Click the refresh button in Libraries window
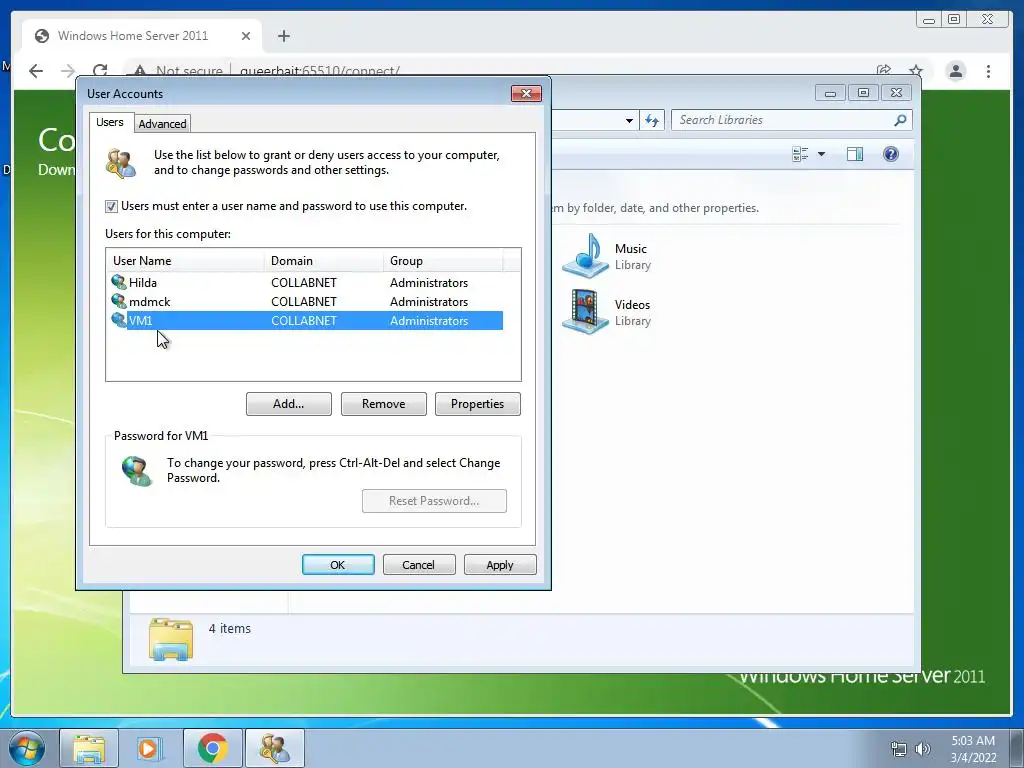 (652, 120)
